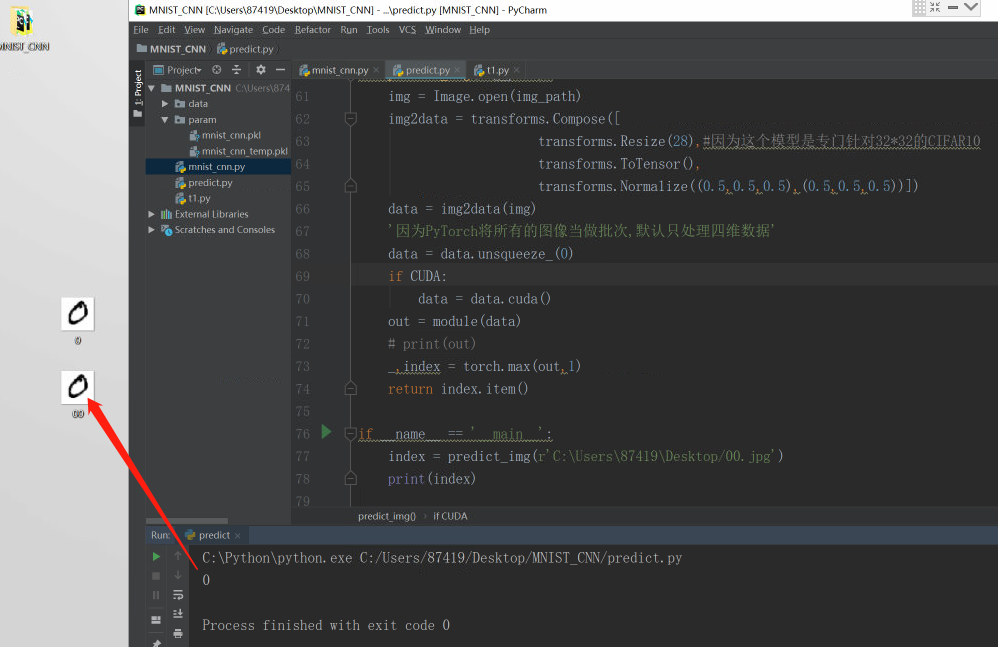This screenshot has height=647, width=998.
Task: Open the Run menu
Action: (x=349, y=30)
